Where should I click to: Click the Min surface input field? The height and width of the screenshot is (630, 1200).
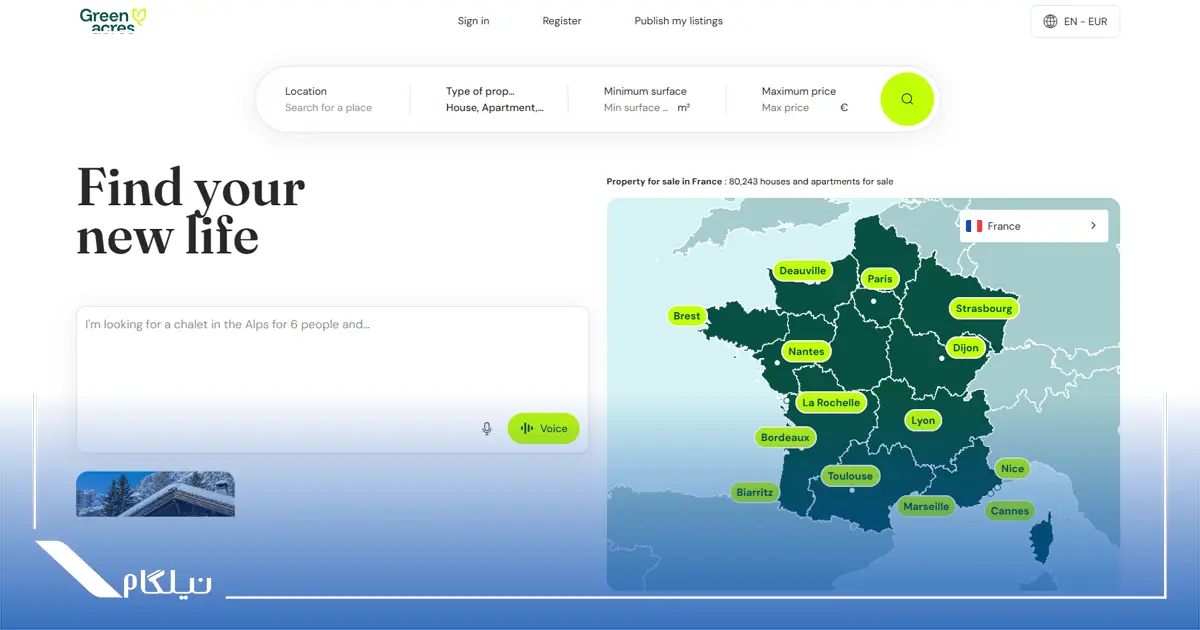click(x=638, y=108)
